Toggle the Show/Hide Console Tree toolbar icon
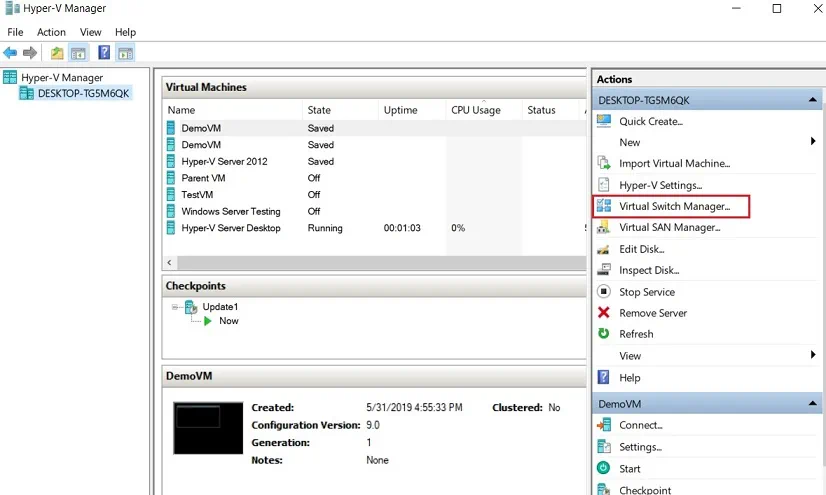Image resolution: width=826 pixels, height=495 pixels. (78, 53)
